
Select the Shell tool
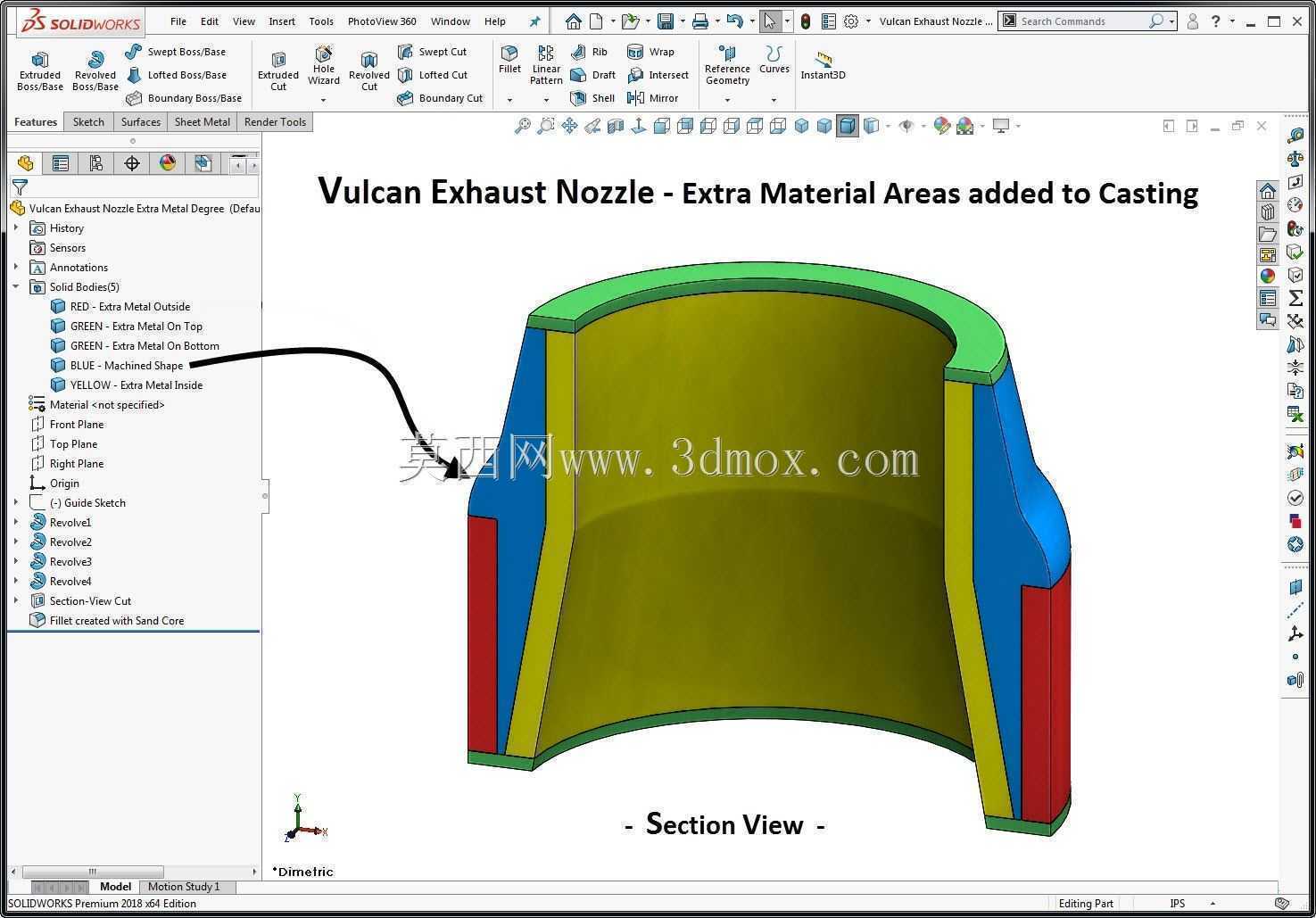[x=592, y=98]
